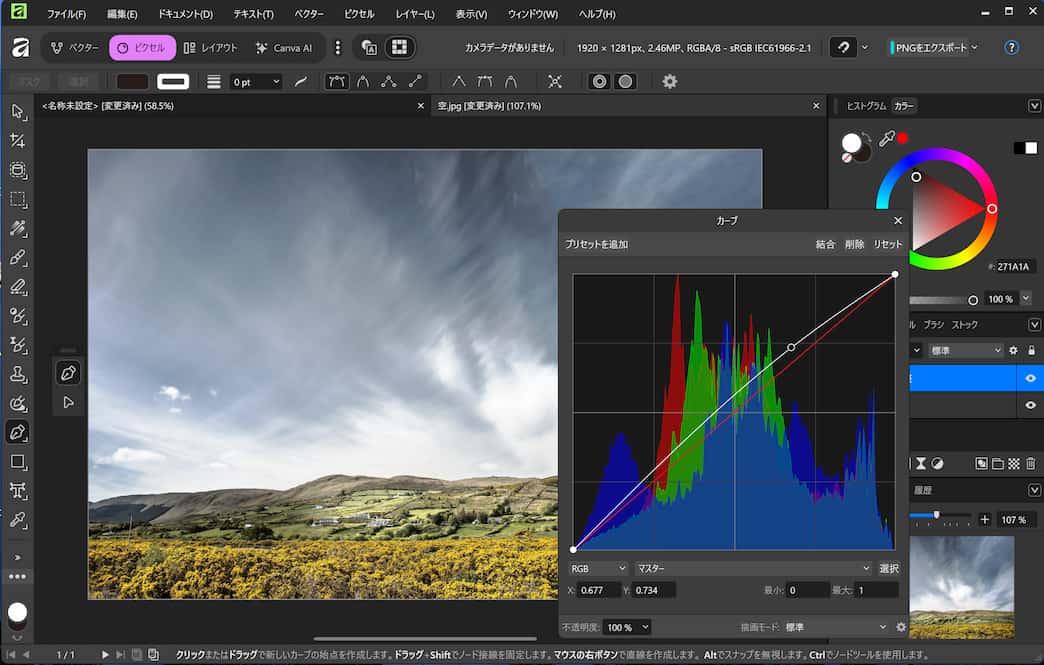Open the RGB channel dropdown in Curves
This screenshot has height=665, width=1044.
pyautogui.click(x=597, y=568)
